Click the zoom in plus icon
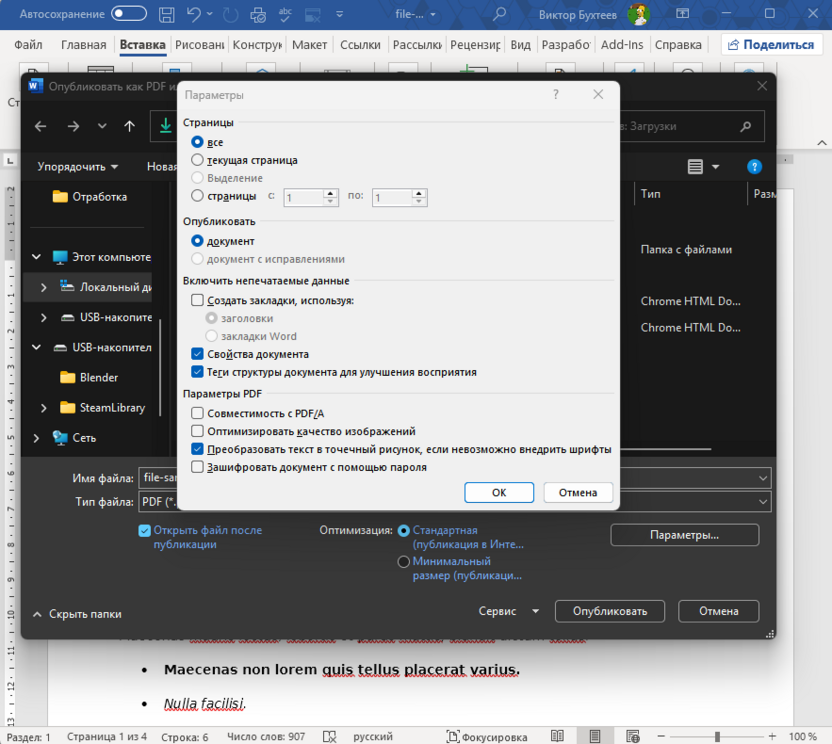 click(x=772, y=736)
